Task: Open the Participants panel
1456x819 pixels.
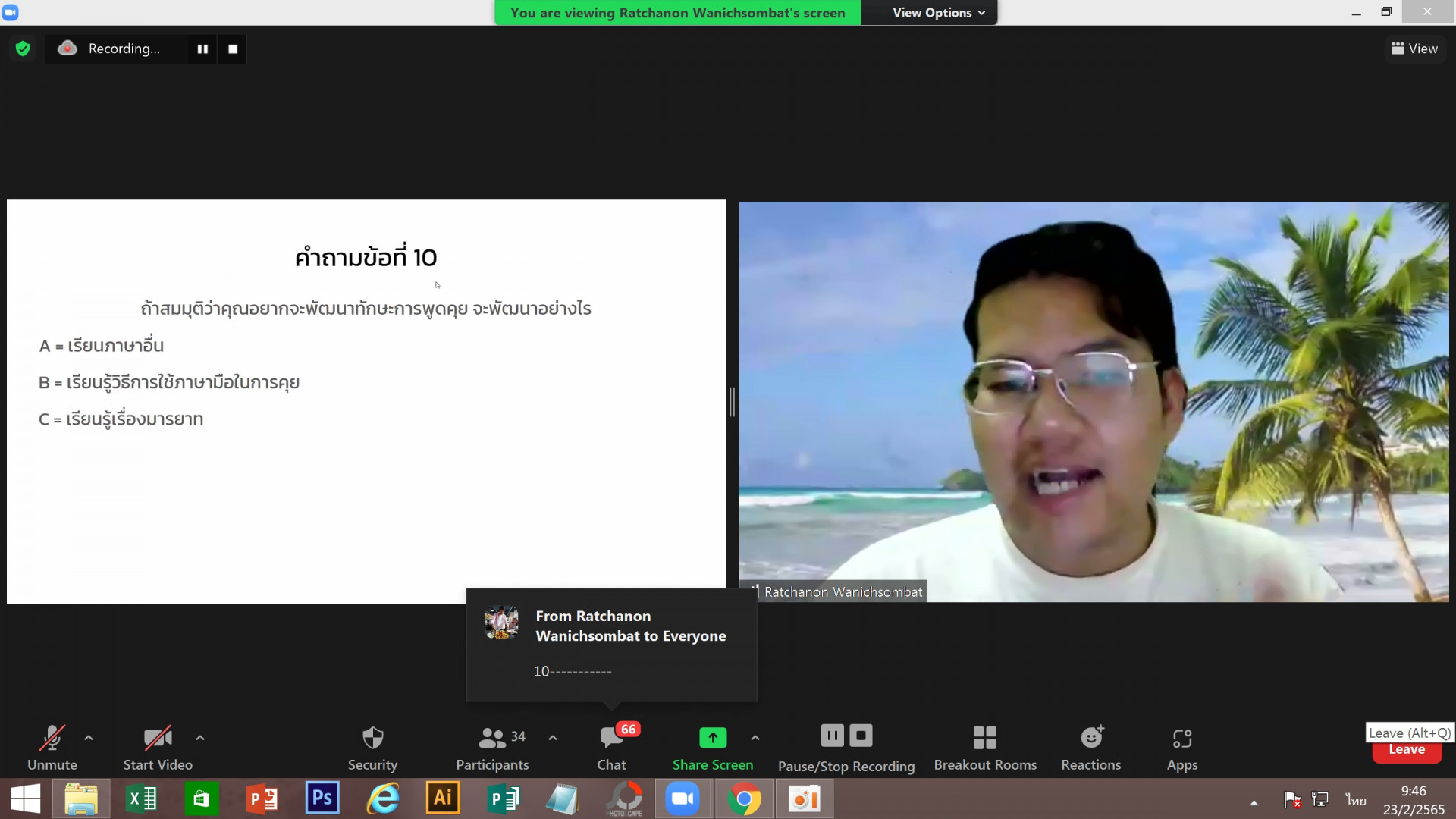Action: coord(492,748)
